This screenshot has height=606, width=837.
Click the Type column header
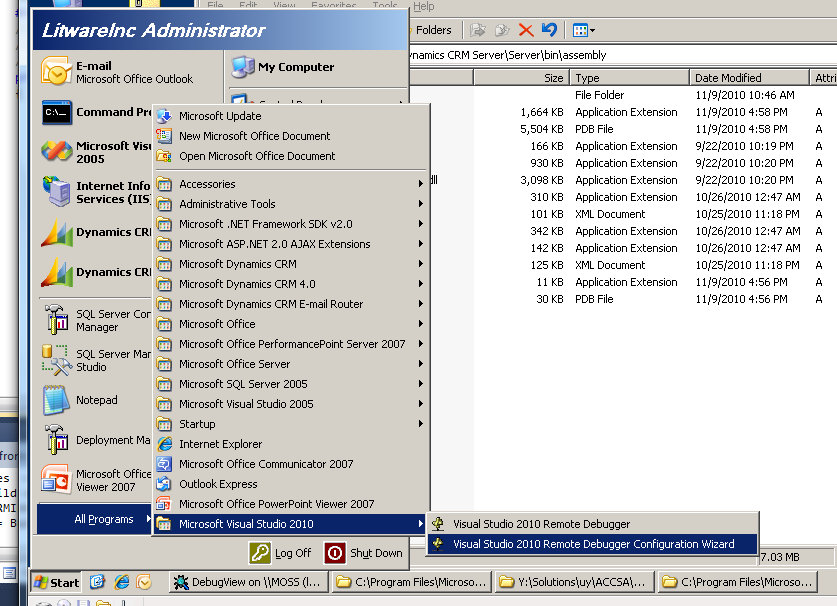click(x=629, y=78)
